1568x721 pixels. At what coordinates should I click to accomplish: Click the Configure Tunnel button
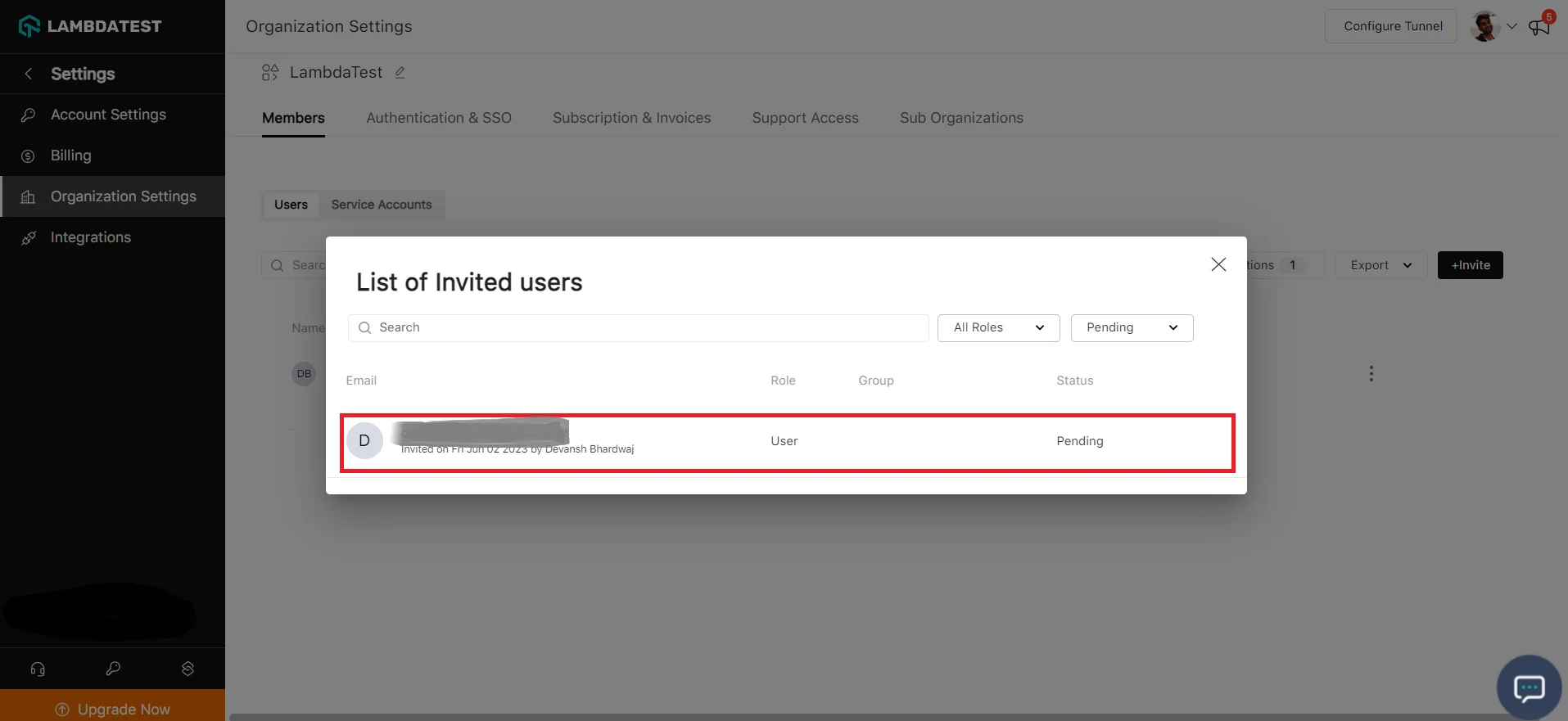[x=1392, y=26]
